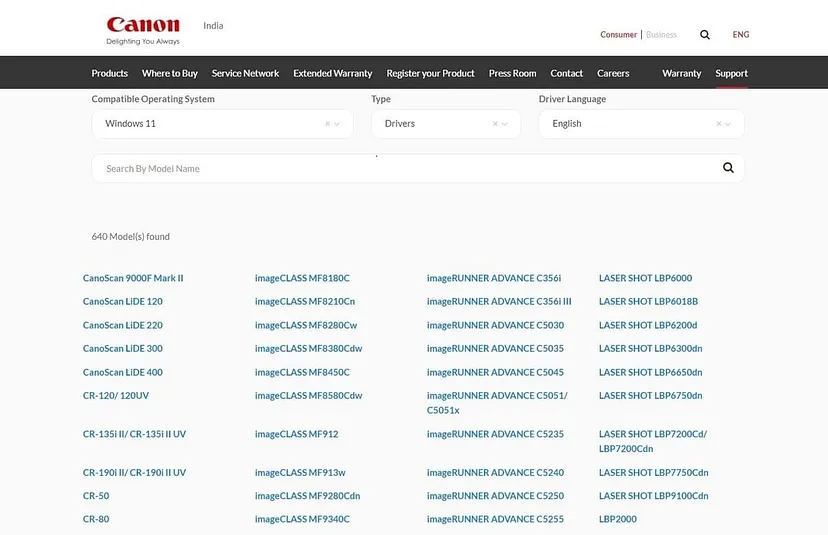Open the Careers menu item

click(613, 73)
